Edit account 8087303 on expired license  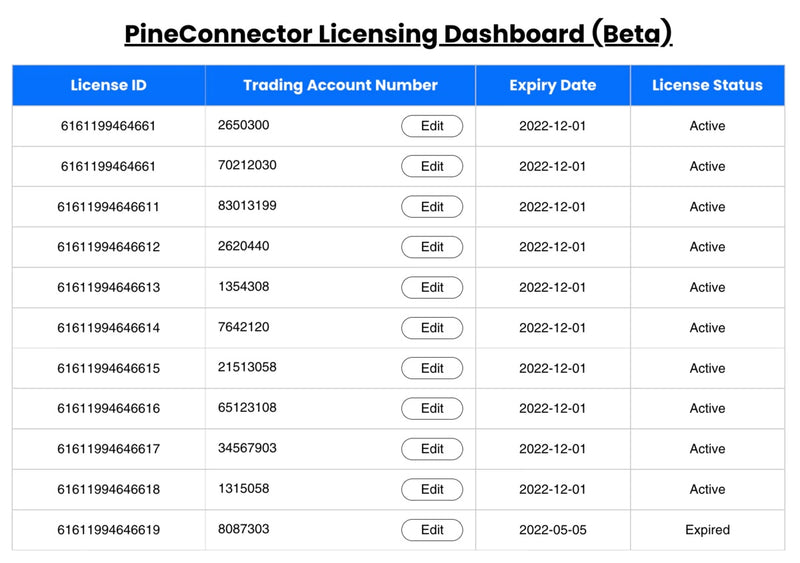432,530
